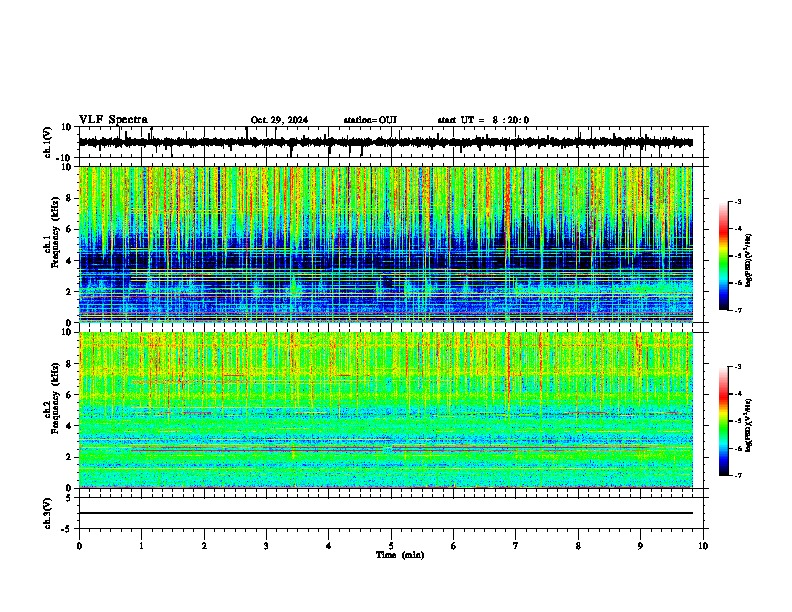
Task: Click the ch.2 spectrogram plot
Action: 386,410
